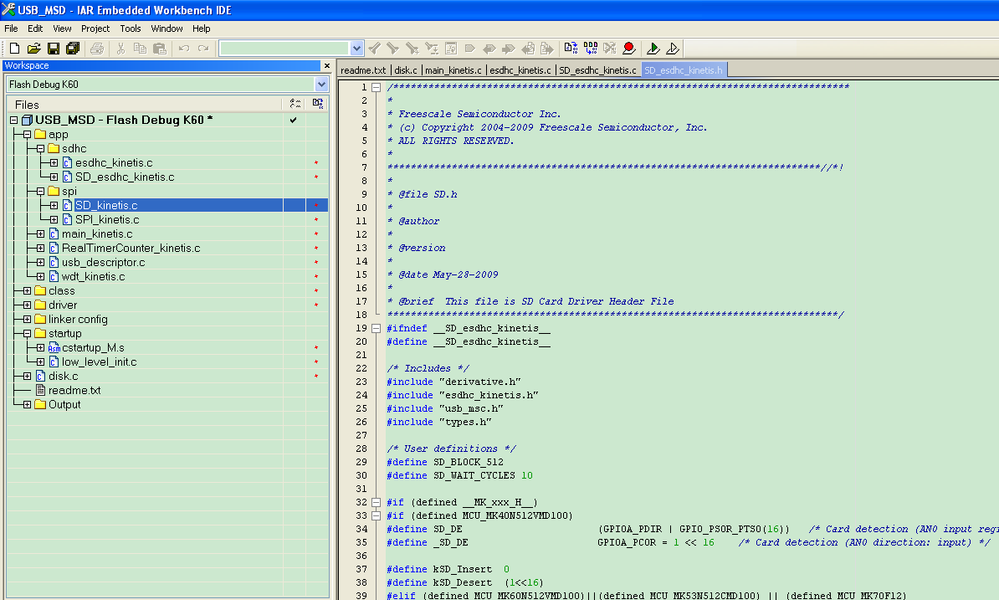Open the toolbar quick search dropdown arrow
Viewport: 999px width, 600px height.
click(357, 48)
